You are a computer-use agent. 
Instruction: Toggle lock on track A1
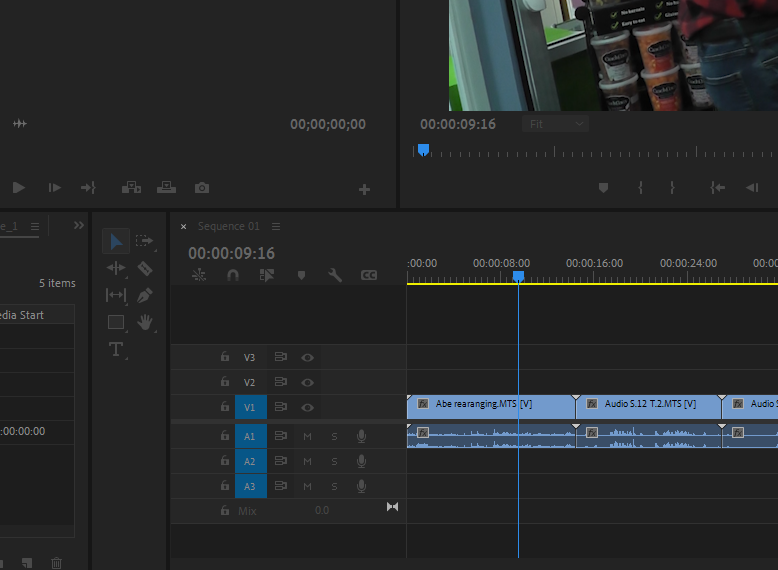(225, 435)
